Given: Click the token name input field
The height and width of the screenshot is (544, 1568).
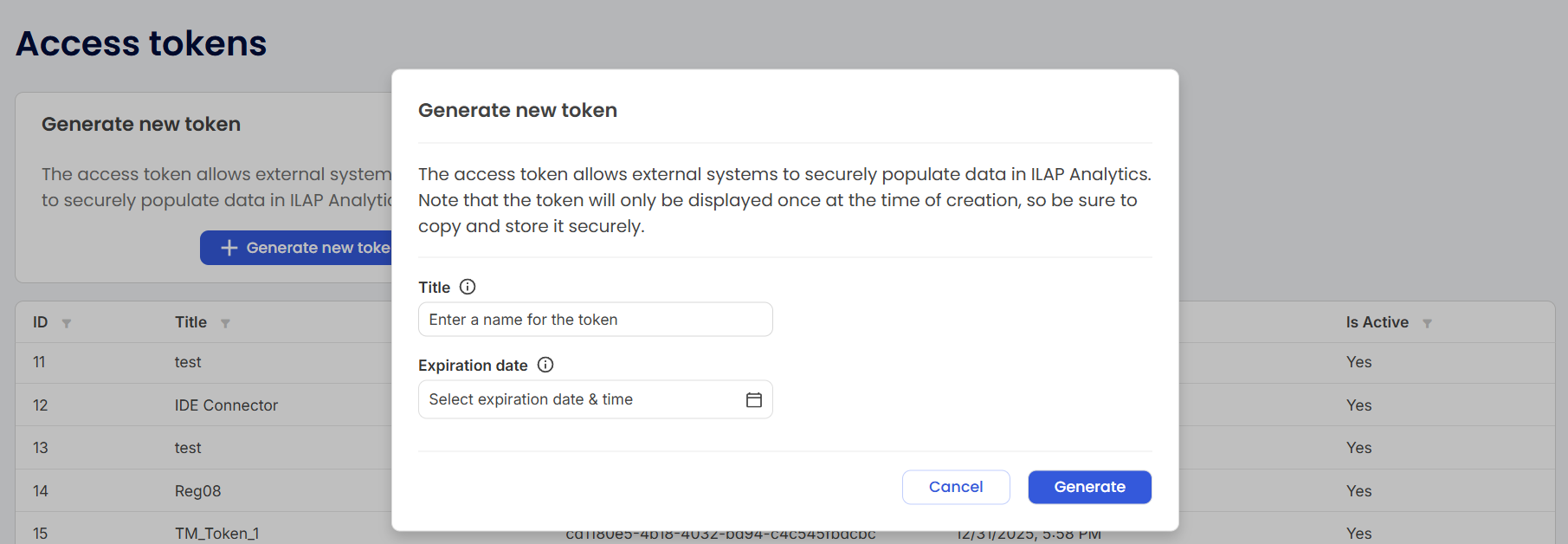Looking at the screenshot, I should (595, 319).
